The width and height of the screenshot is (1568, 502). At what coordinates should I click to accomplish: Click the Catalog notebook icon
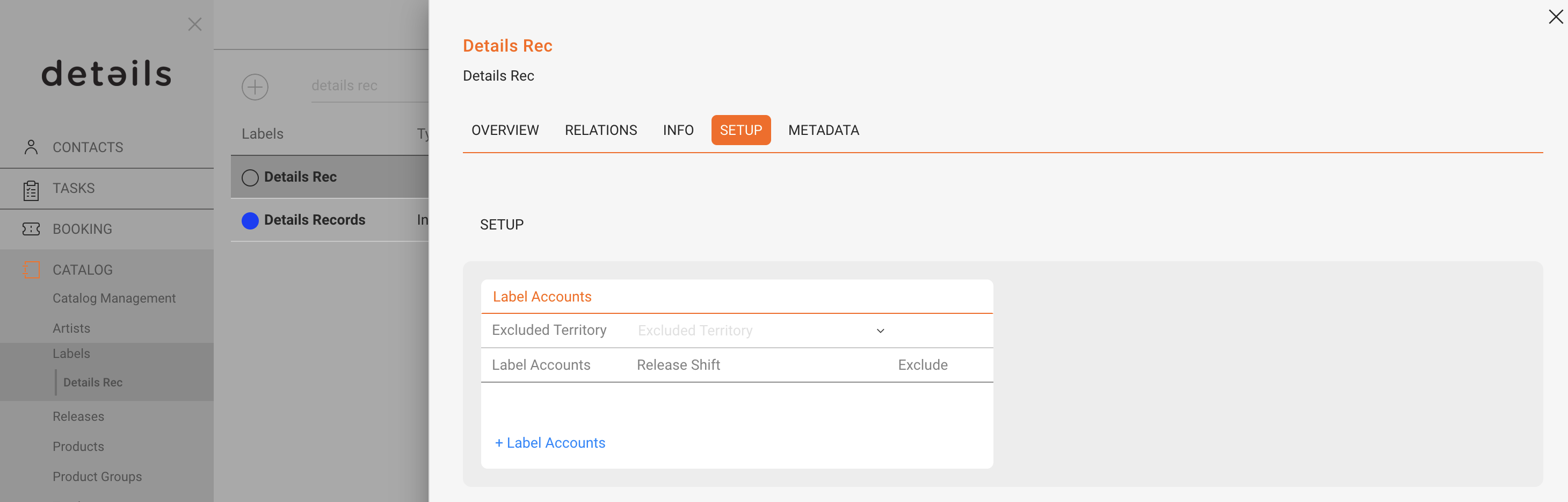[x=31, y=270]
